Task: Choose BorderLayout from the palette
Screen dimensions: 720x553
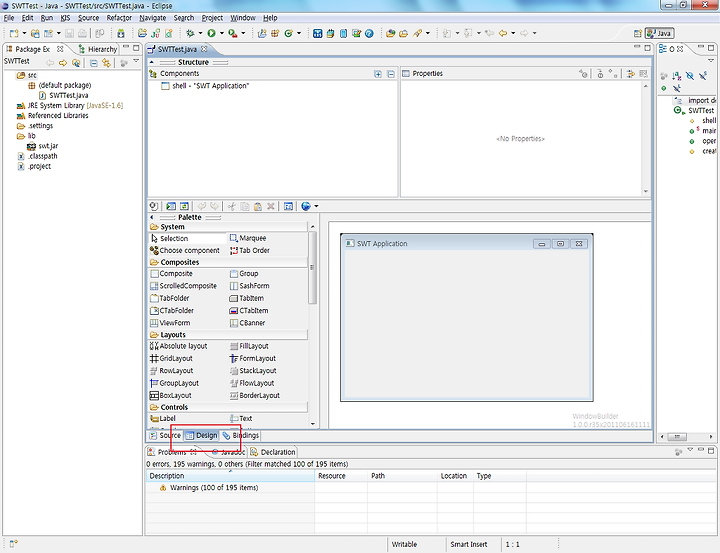Action: coord(254,395)
